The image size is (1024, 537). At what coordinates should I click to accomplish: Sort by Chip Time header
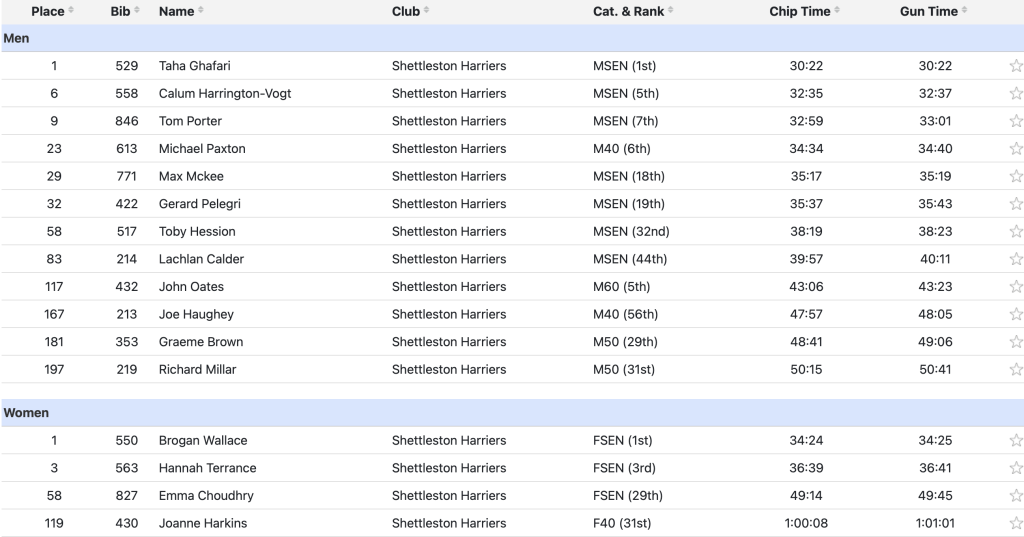(x=805, y=11)
